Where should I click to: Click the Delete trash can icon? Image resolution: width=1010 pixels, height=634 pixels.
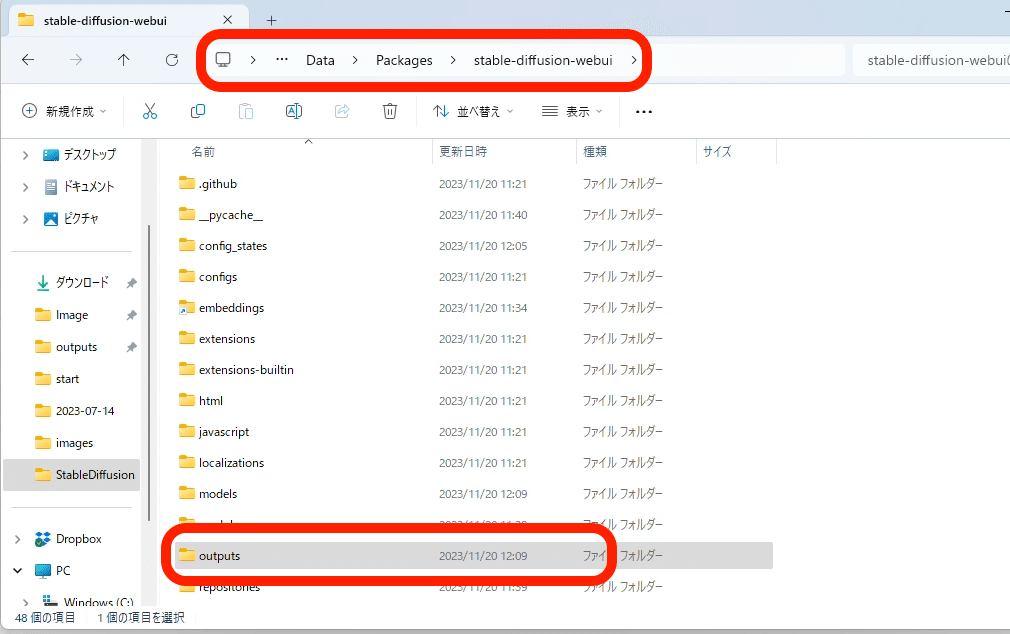(x=390, y=111)
